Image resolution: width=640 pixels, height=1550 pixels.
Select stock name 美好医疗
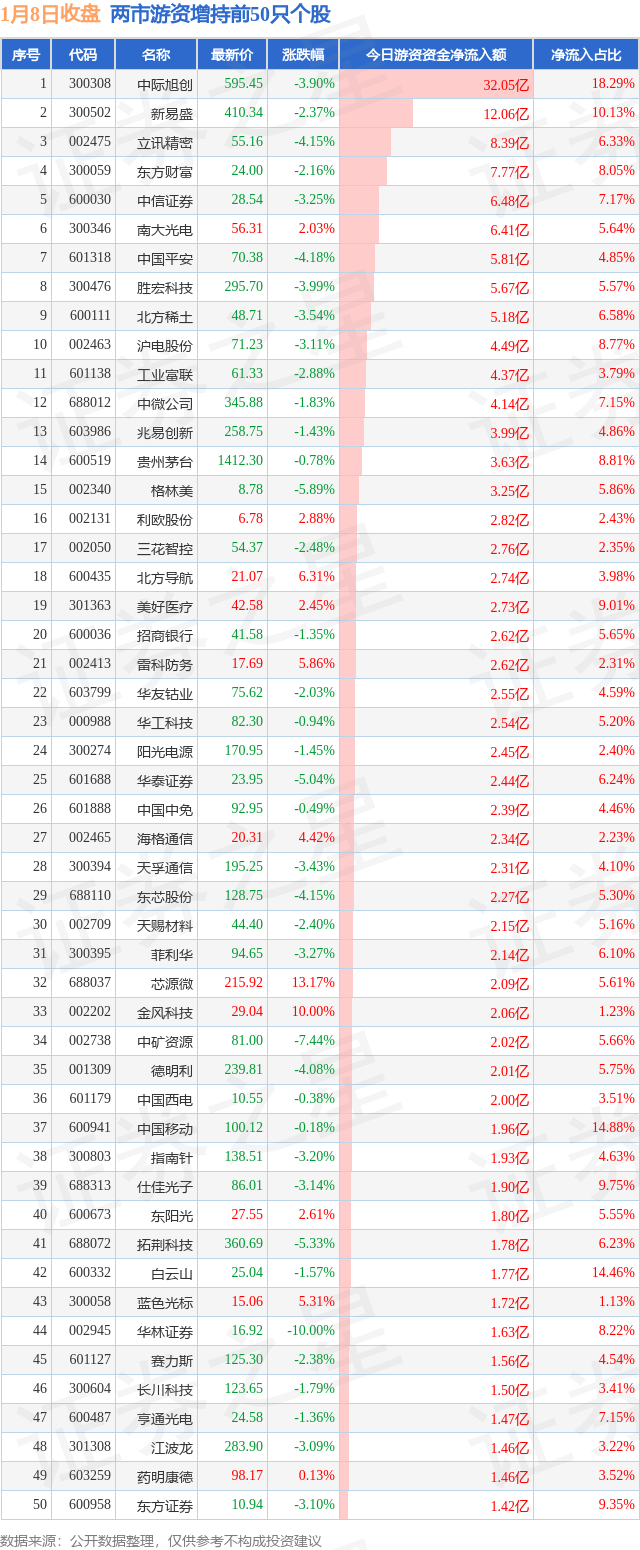165,607
